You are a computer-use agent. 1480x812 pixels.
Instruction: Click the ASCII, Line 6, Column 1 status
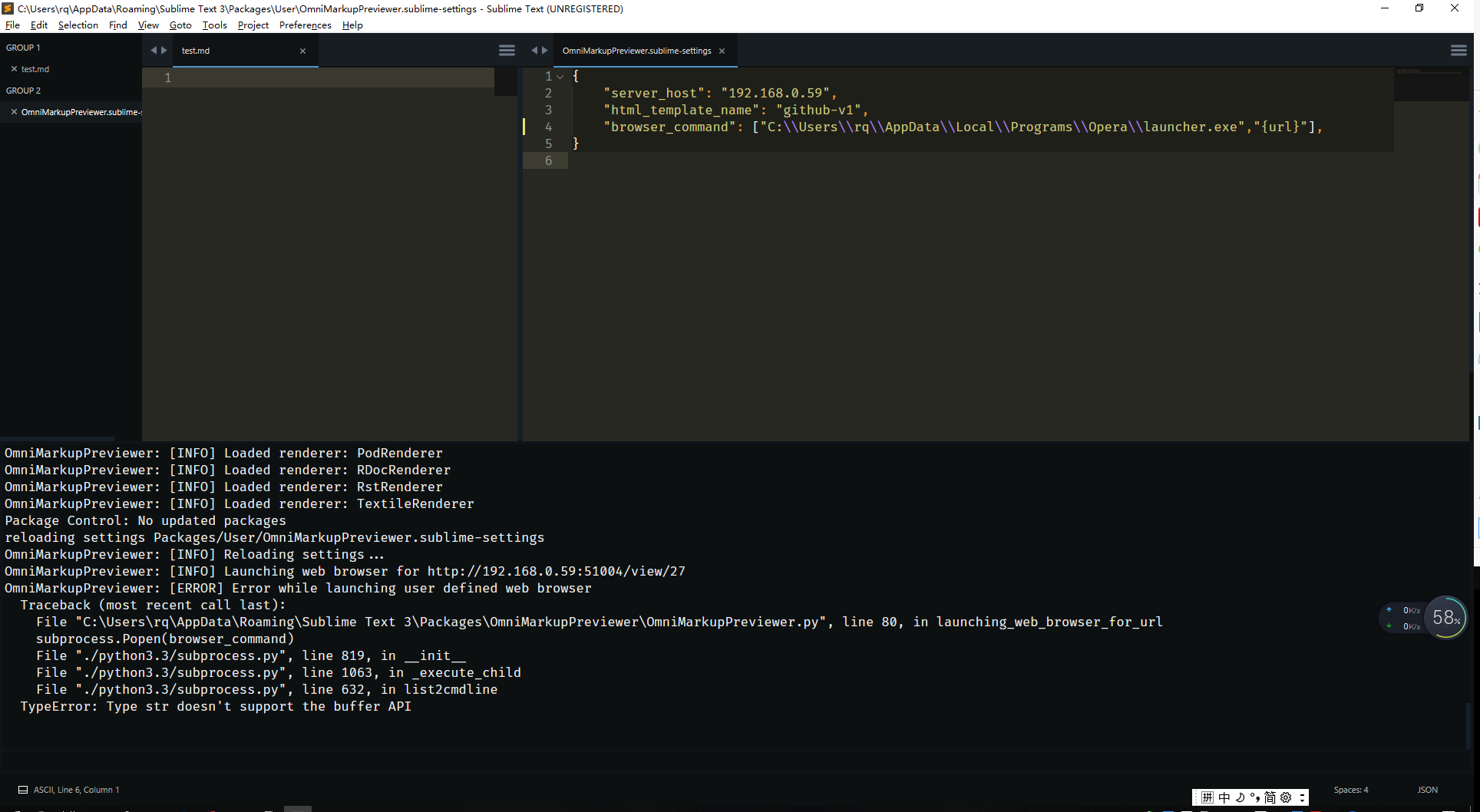click(x=77, y=790)
